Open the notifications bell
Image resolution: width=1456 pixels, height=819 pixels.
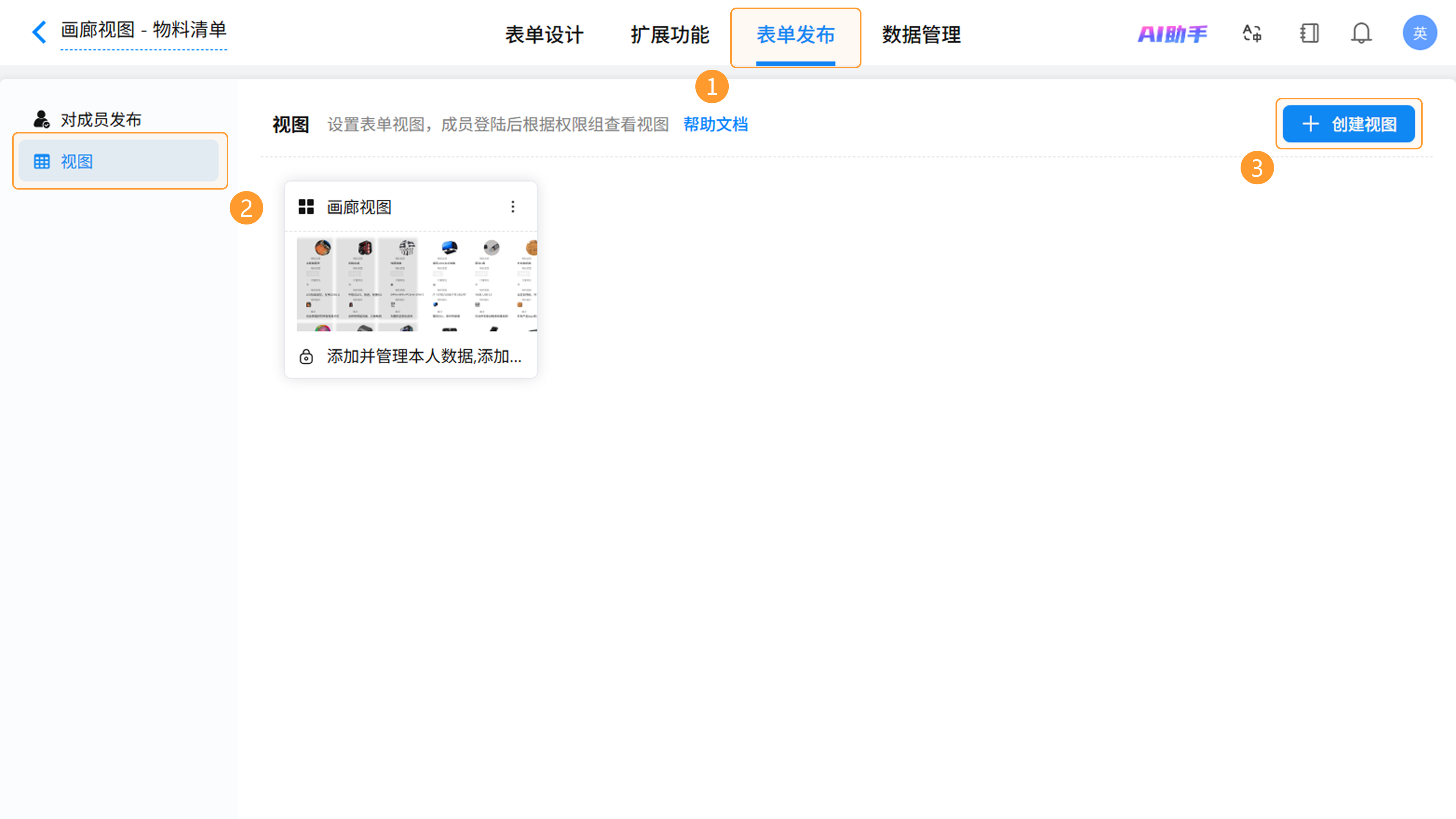click(x=1361, y=33)
